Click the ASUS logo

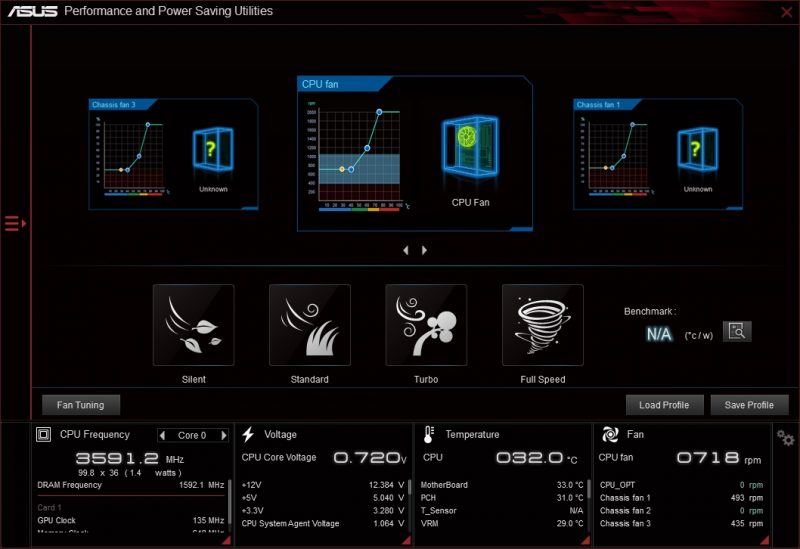33,11
